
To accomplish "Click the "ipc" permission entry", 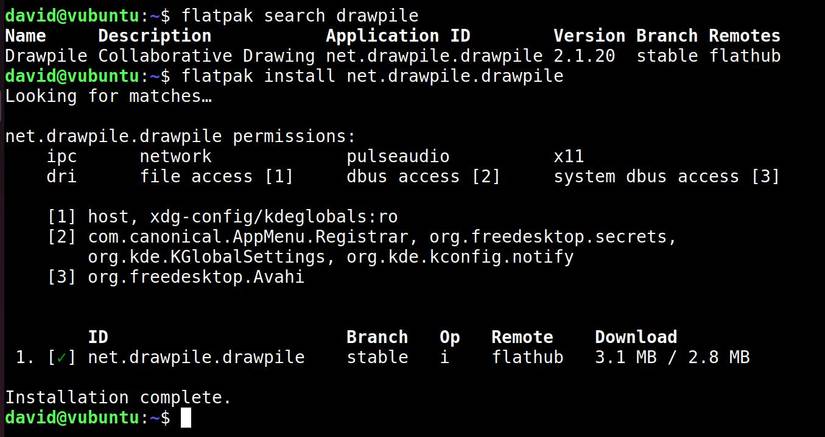I will (62, 156).
